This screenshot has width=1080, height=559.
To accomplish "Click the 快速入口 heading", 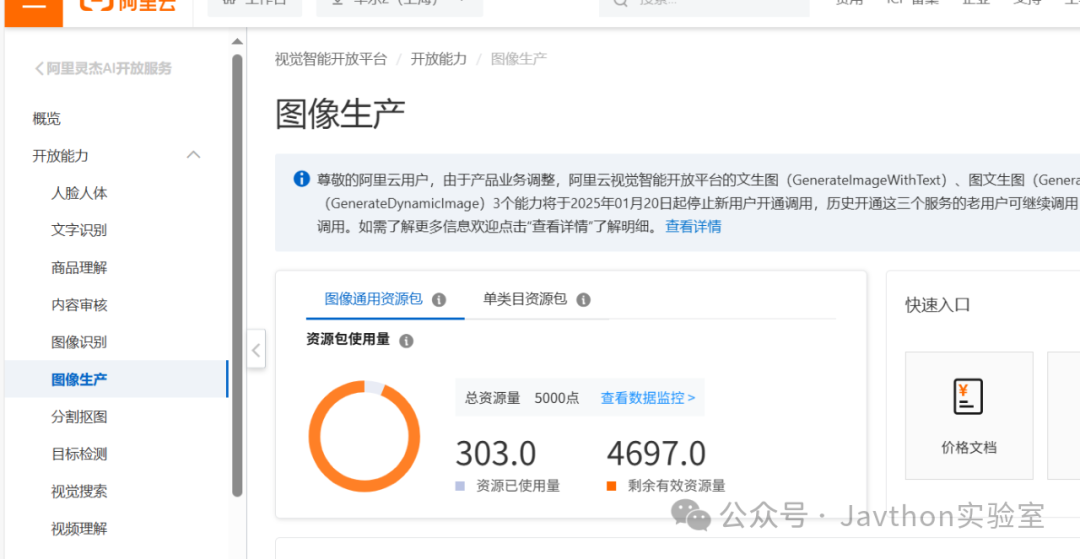I will click(x=937, y=305).
